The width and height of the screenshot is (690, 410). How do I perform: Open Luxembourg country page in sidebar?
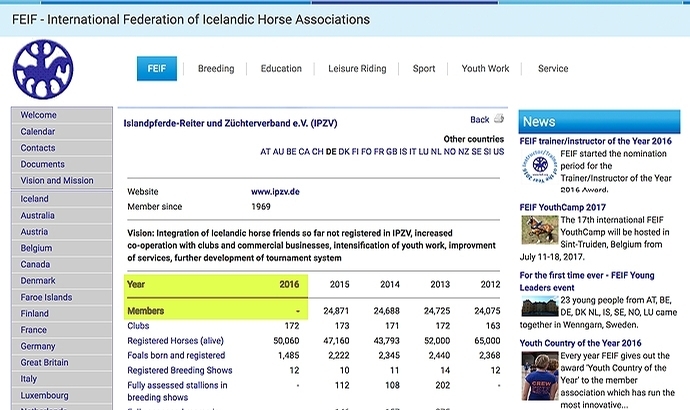tap(62, 395)
